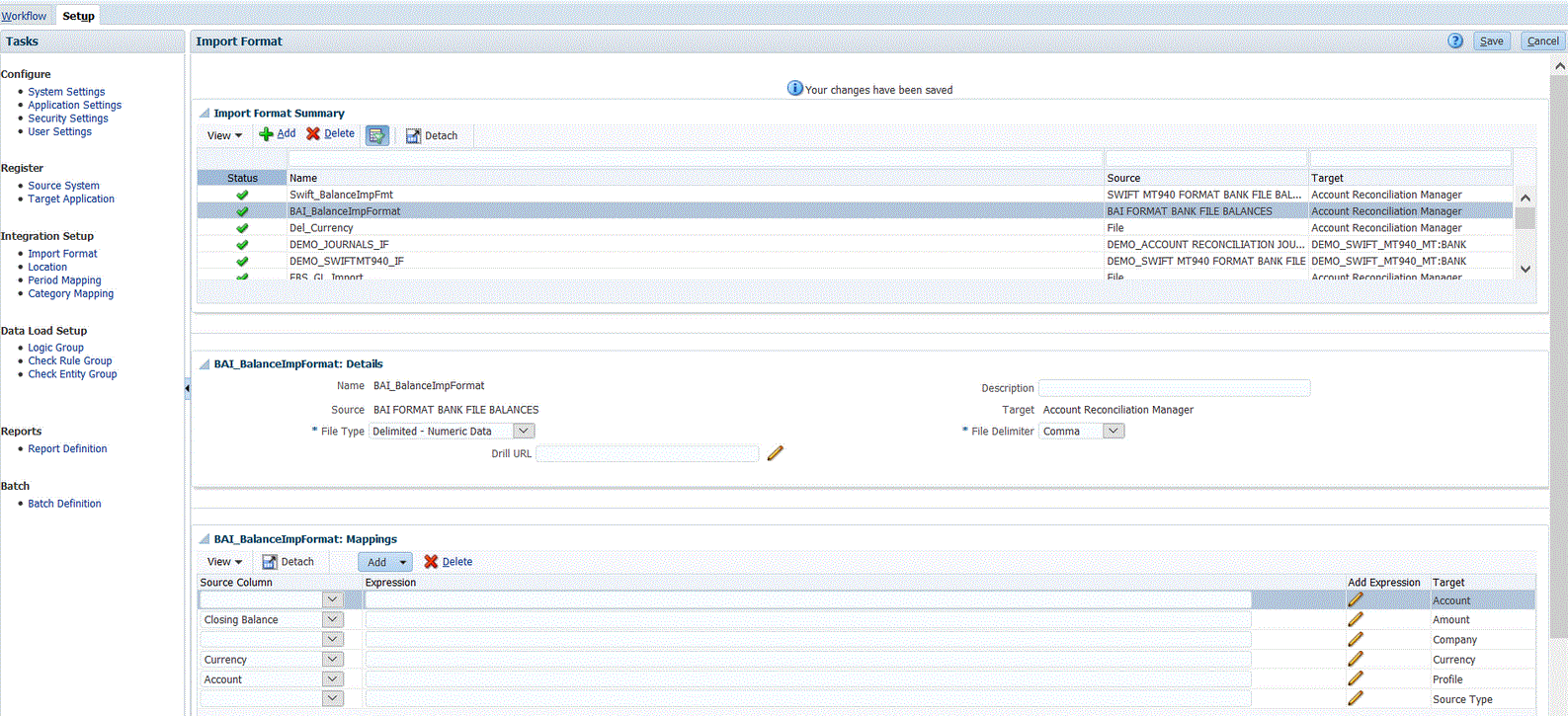Open Source Column dropdown for Currency row
This screenshot has height=716, width=1568.
[x=332, y=659]
